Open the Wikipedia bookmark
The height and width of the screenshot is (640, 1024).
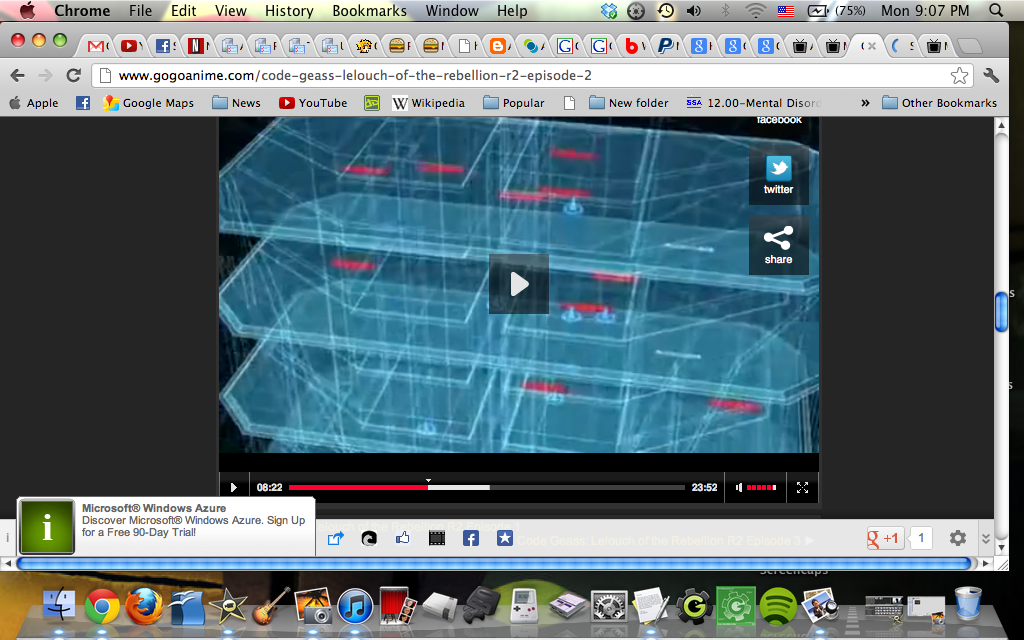click(x=428, y=103)
